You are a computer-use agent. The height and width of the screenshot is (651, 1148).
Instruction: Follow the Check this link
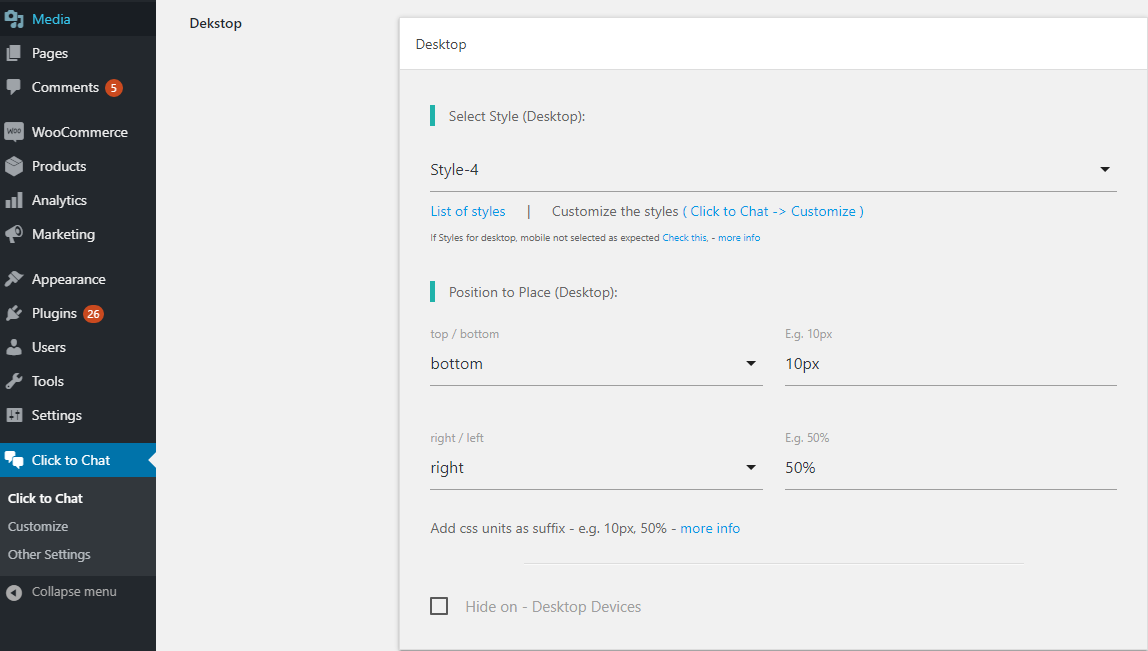685,238
